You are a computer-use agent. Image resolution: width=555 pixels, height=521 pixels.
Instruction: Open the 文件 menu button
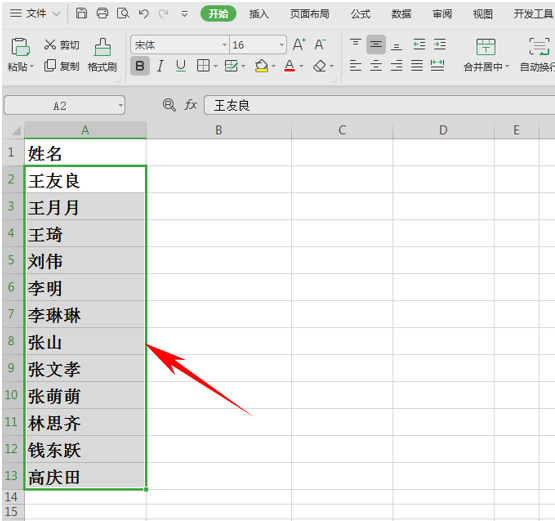tap(35, 14)
